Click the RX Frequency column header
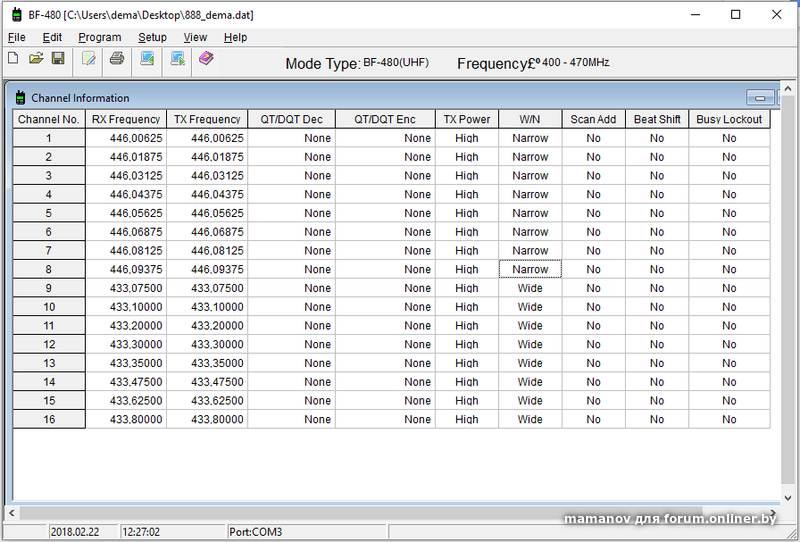800x542 pixels. click(126, 119)
